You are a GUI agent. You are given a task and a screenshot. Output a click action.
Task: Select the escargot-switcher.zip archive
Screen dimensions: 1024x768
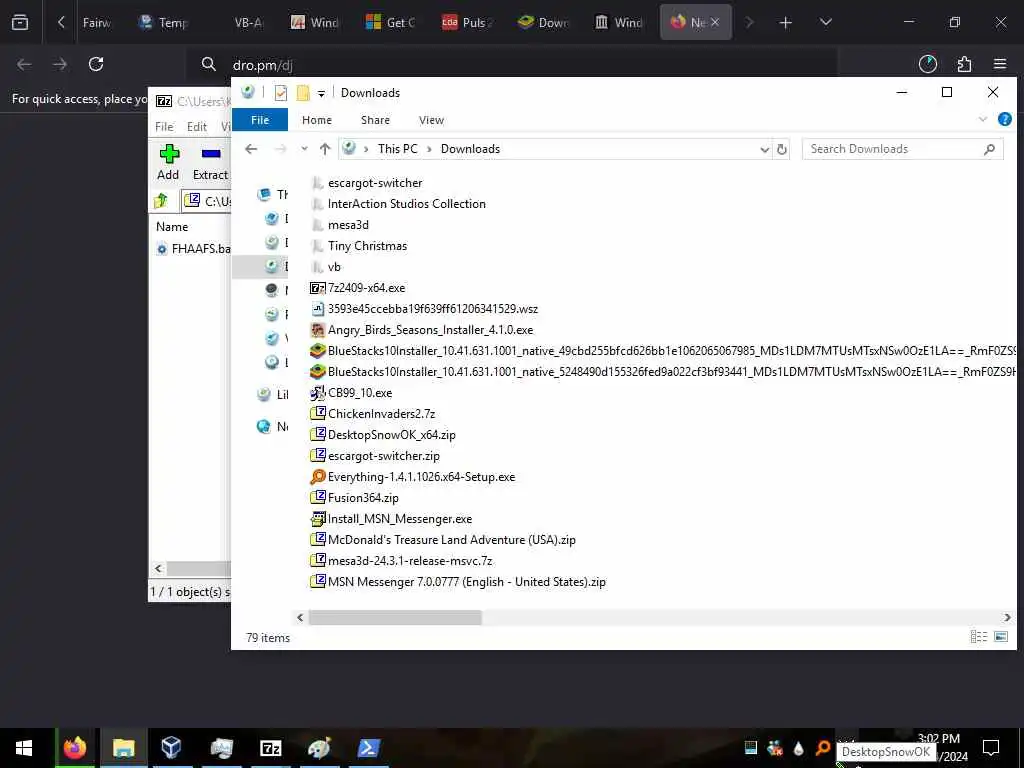(376, 456)
